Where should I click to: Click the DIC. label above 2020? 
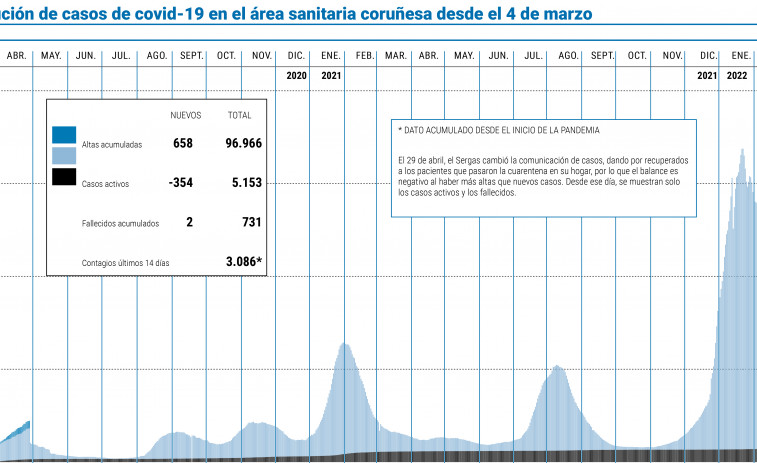point(296,56)
